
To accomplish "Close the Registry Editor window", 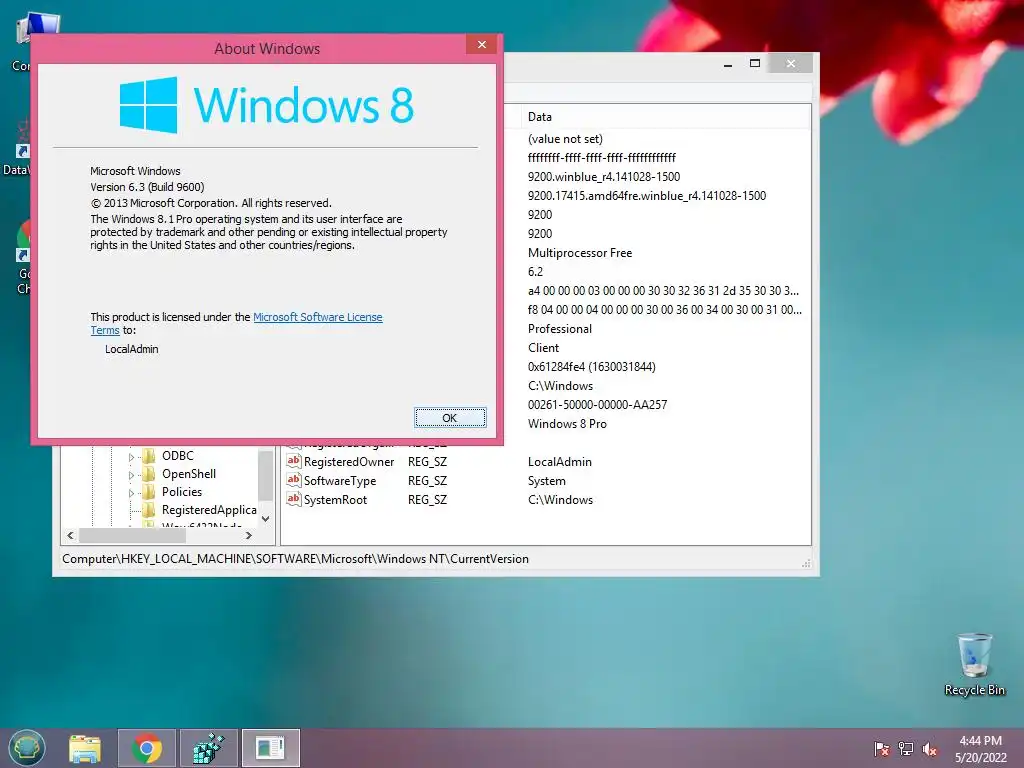I will tap(791, 63).
